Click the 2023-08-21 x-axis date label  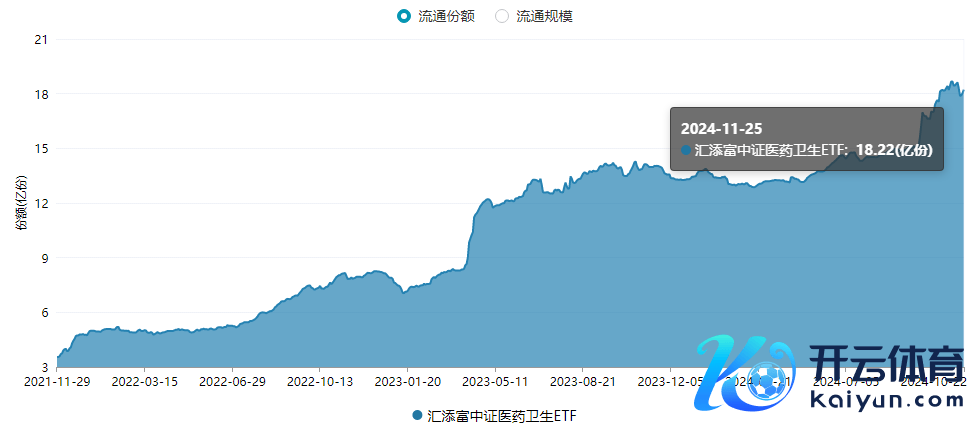click(x=583, y=381)
